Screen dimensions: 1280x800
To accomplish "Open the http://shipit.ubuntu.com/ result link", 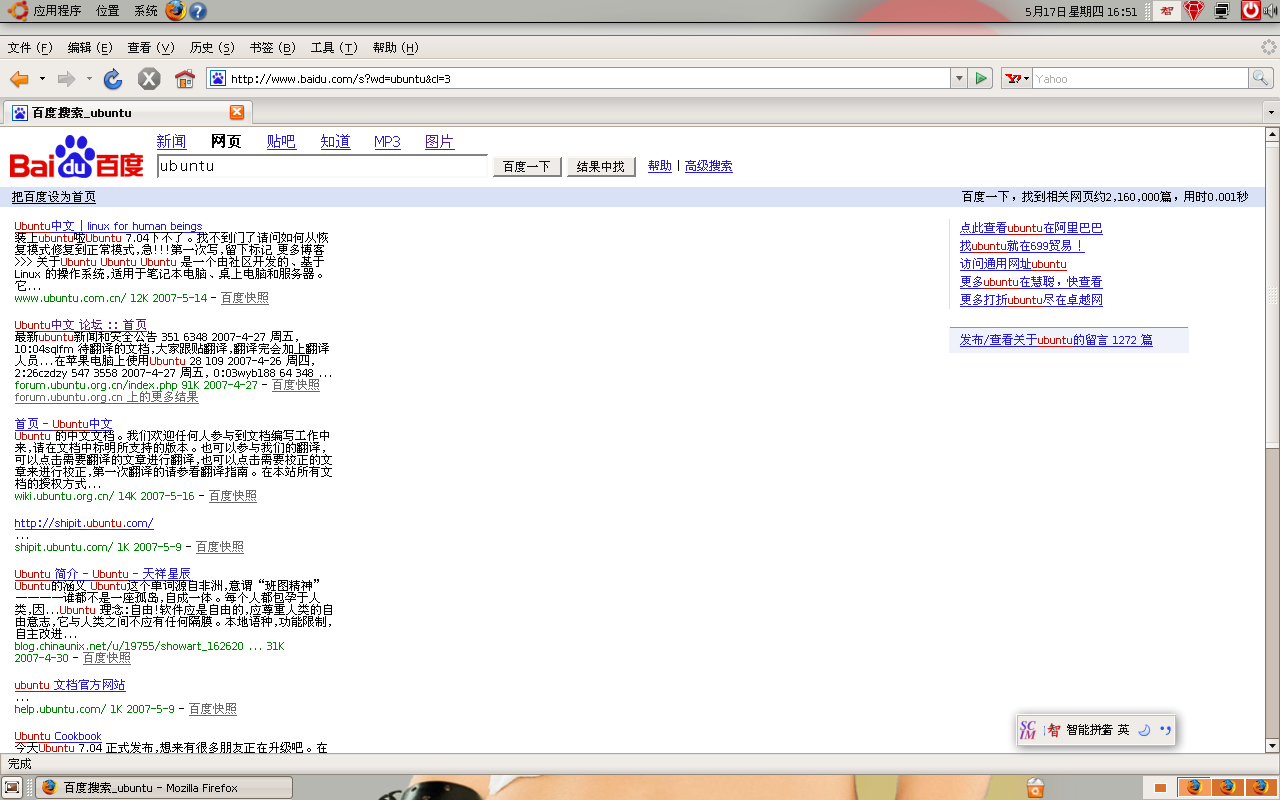I will pos(84,523).
